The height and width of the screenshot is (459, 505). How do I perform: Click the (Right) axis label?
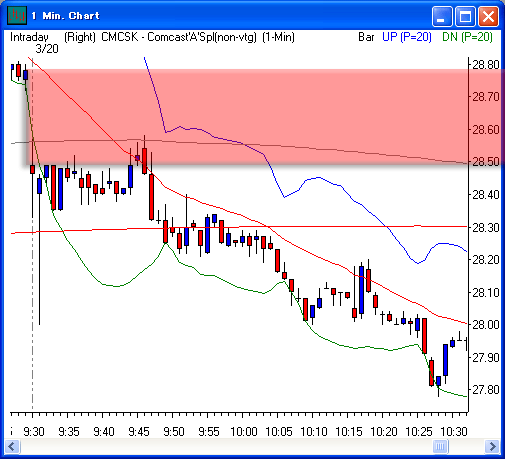point(80,37)
